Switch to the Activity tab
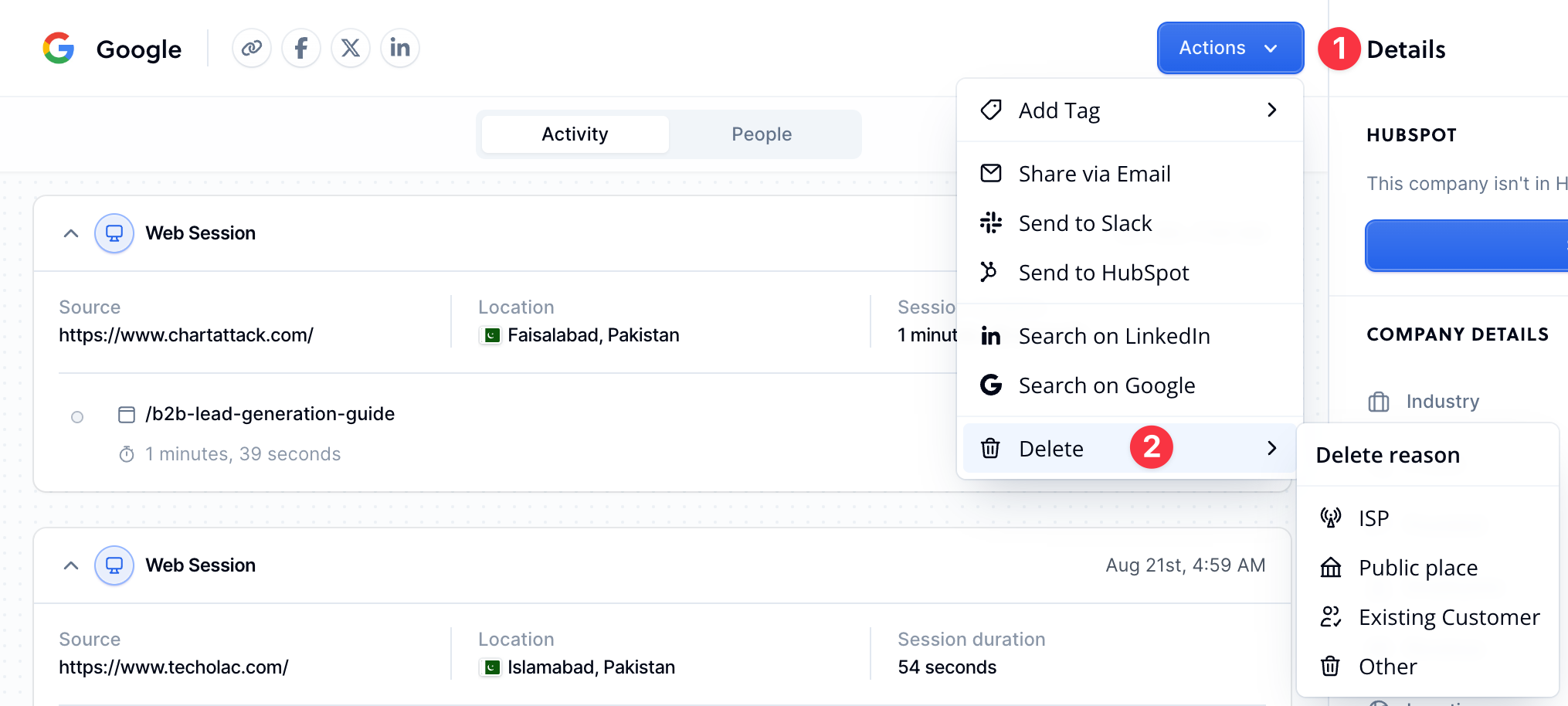The width and height of the screenshot is (1568, 706). [x=575, y=134]
